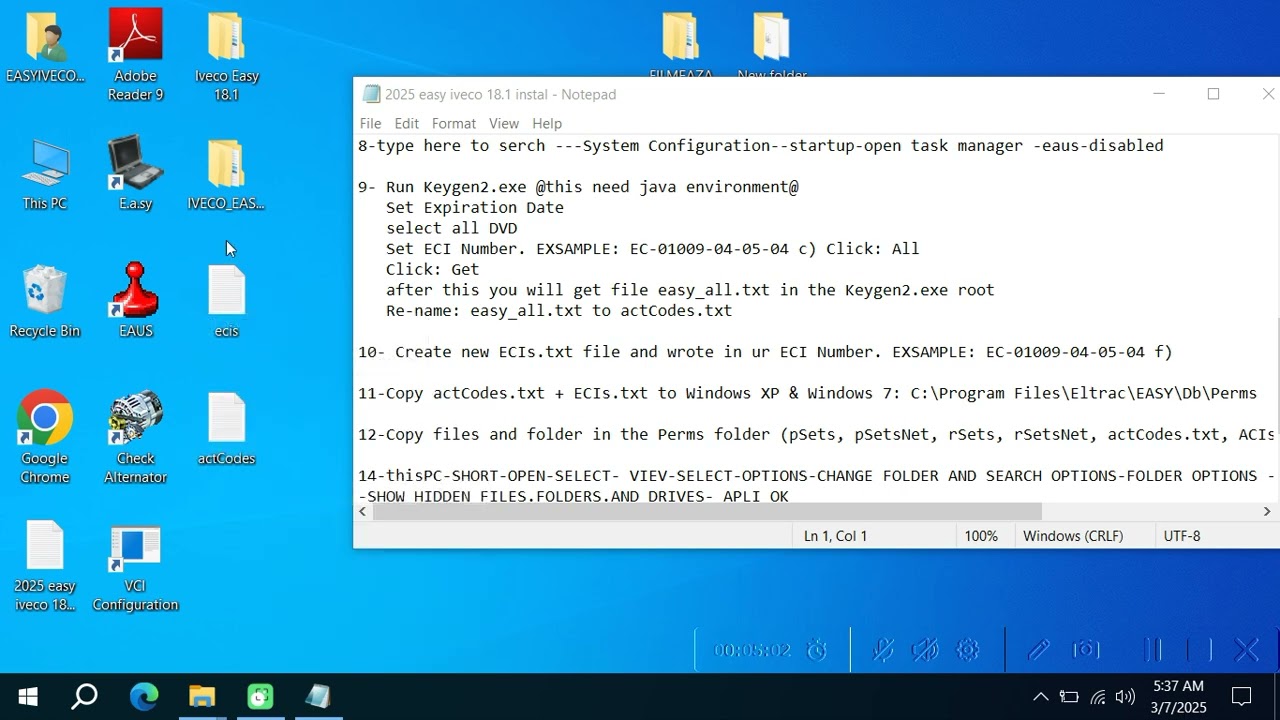
Task: Open the screen recorder settings gear
Action: 968,650
